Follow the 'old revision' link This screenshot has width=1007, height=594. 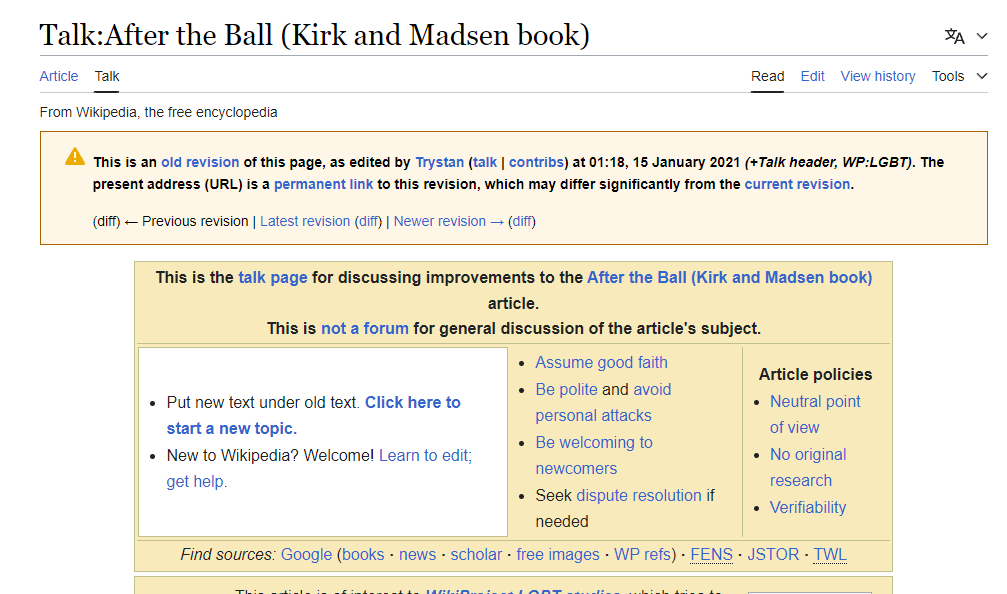pyautogui.click(x=200, y=162)
